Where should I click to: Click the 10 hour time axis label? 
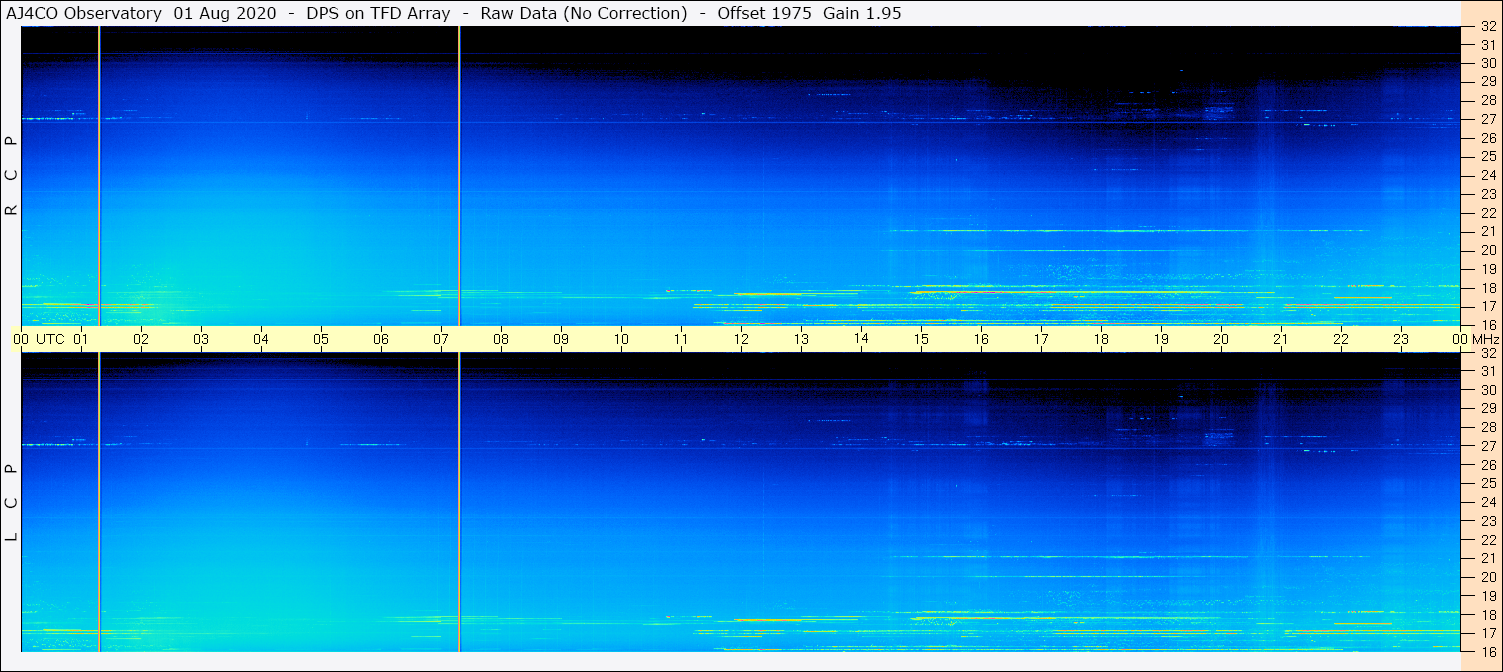pos(621,339)
